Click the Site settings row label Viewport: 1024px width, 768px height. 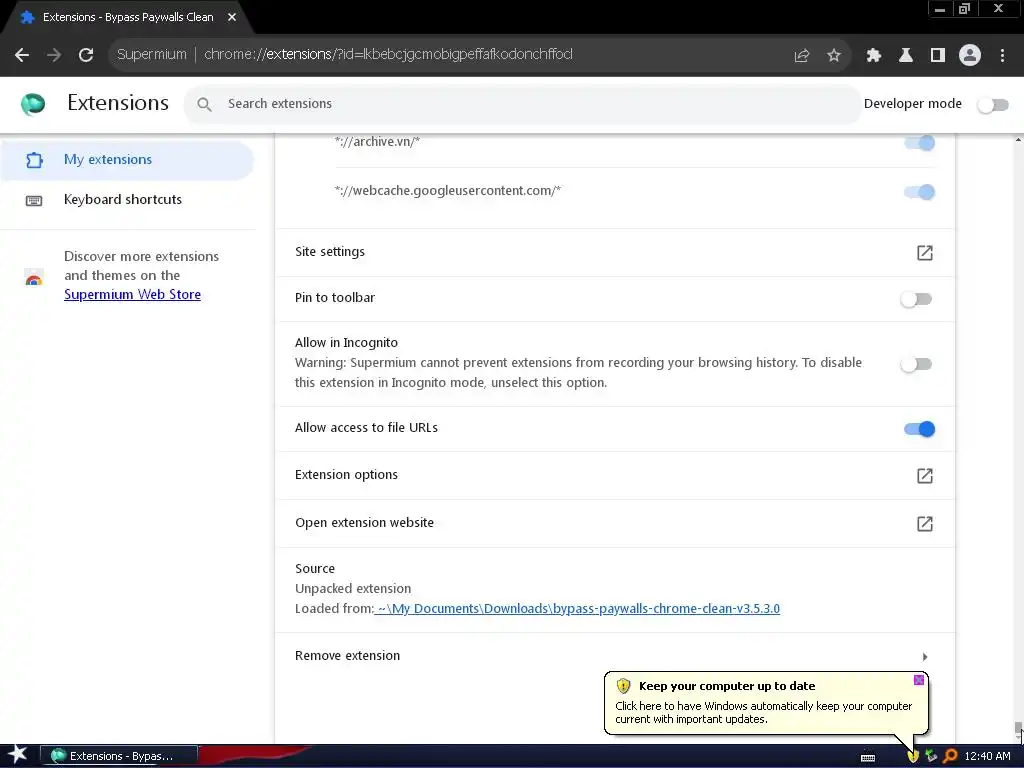330,251
